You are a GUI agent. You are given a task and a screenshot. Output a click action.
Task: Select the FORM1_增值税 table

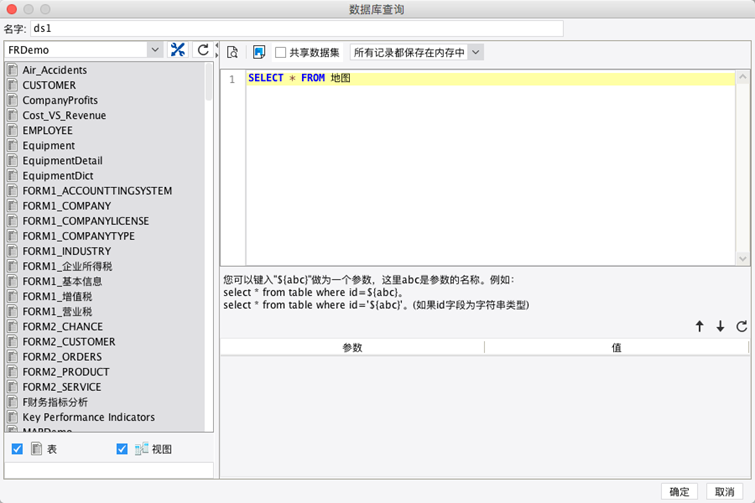(57, 296)
